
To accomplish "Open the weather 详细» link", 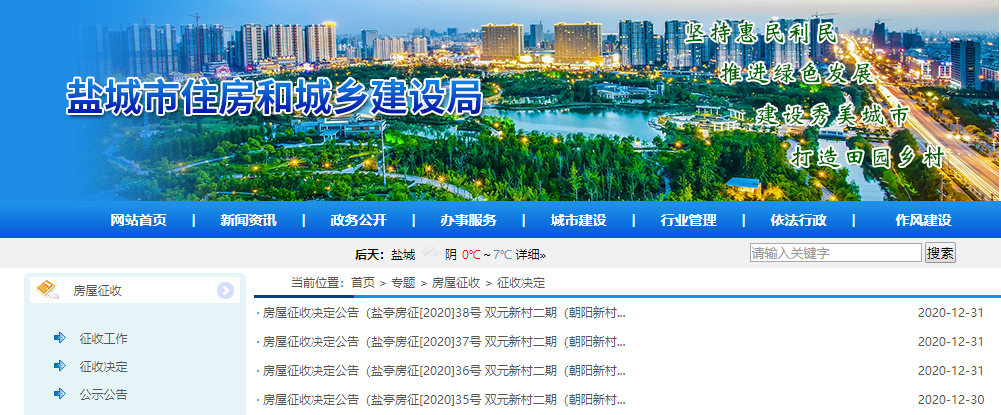I will click(531, 255).
